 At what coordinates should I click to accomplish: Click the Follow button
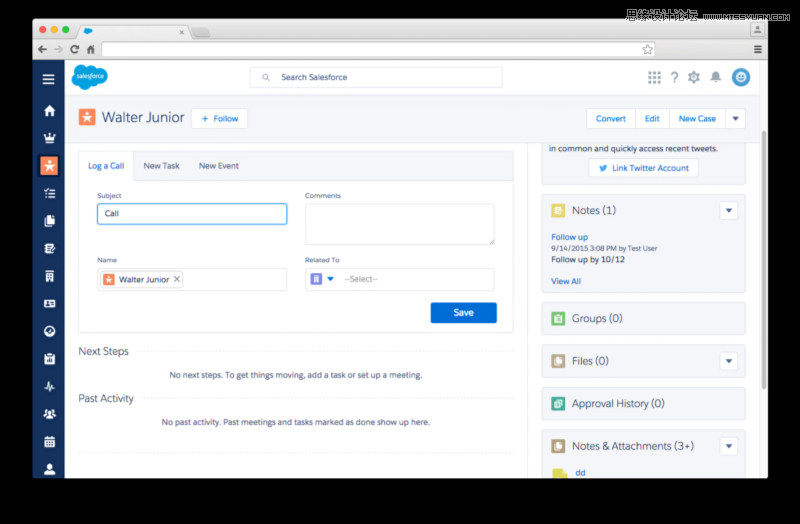click(219, 118)
